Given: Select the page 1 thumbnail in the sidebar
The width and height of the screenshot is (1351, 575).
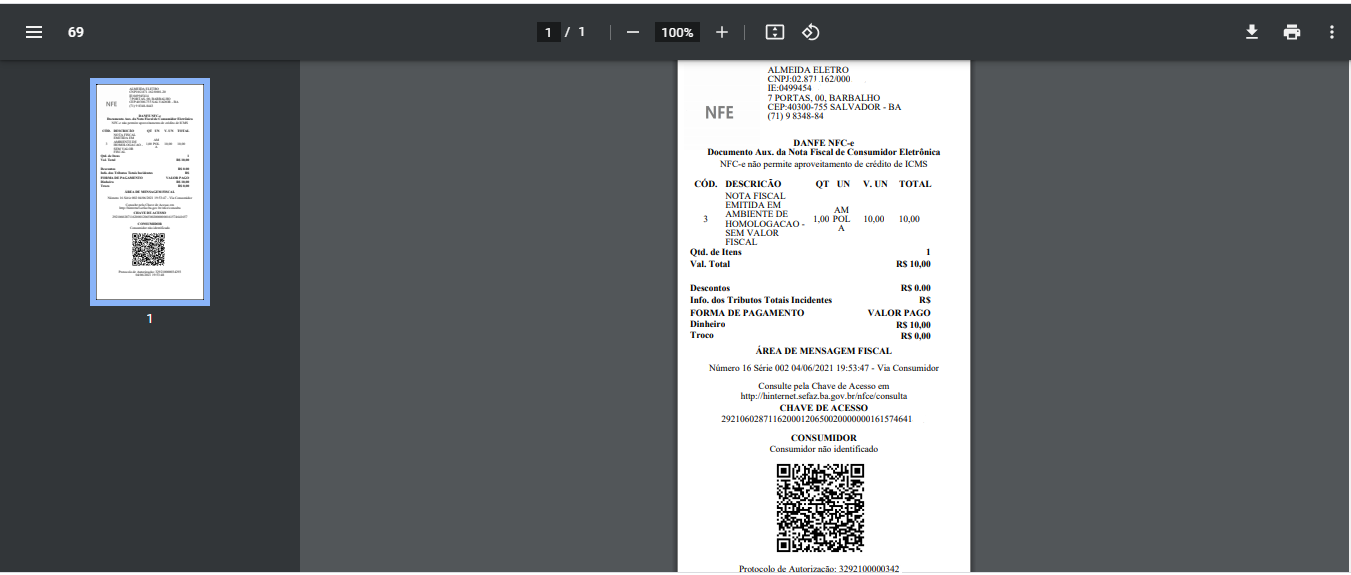Looking at the screenshot, I should click(x=150, y=191).
